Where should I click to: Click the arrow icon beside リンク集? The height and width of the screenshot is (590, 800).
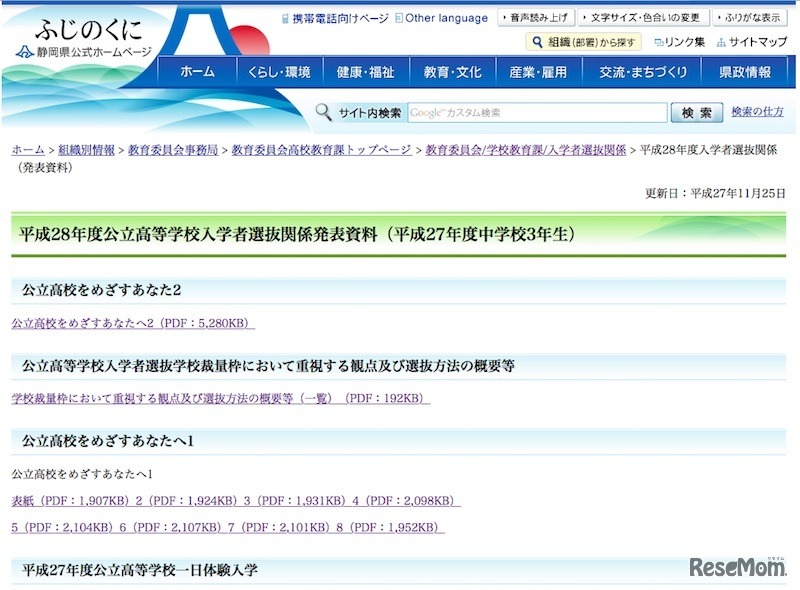(x=656, y=42)
